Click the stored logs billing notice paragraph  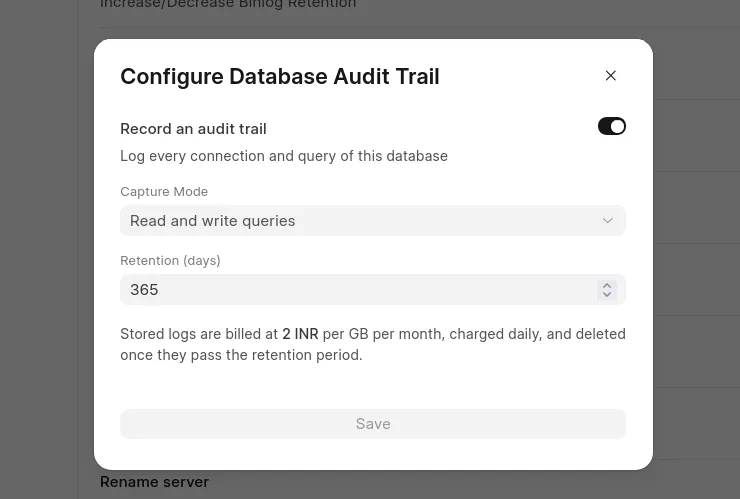373,344
